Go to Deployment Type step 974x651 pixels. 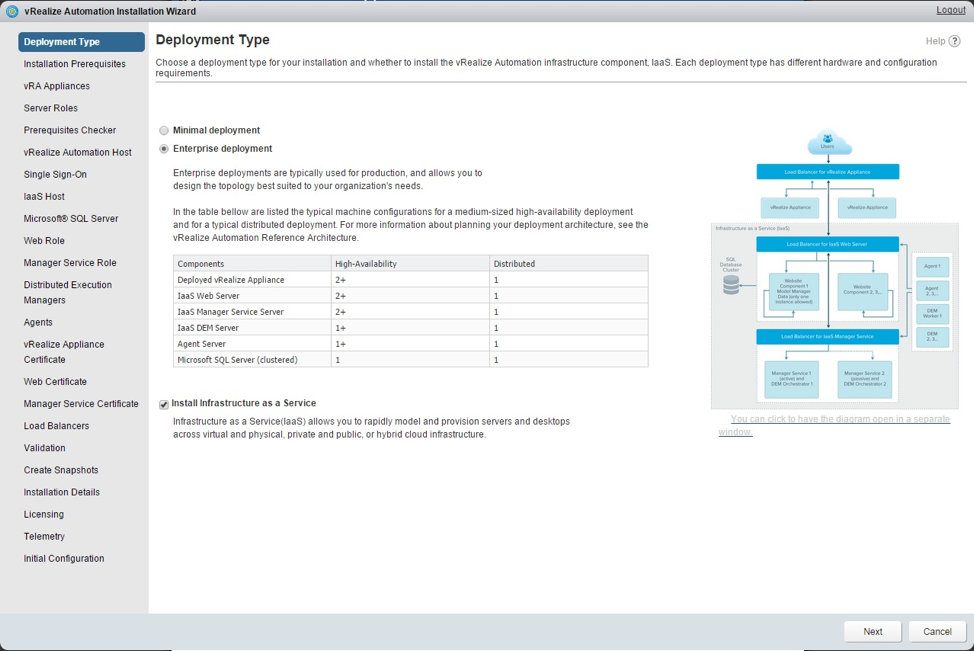[x=81, y=42]
